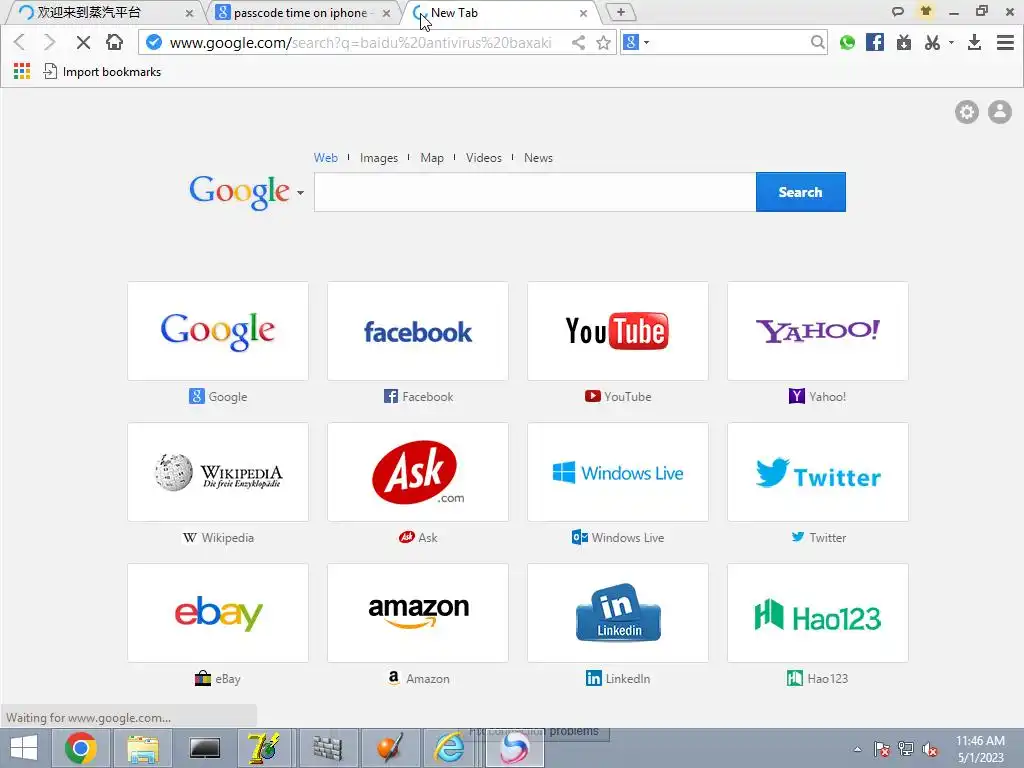Select the Videos search category

click(484, 157)
